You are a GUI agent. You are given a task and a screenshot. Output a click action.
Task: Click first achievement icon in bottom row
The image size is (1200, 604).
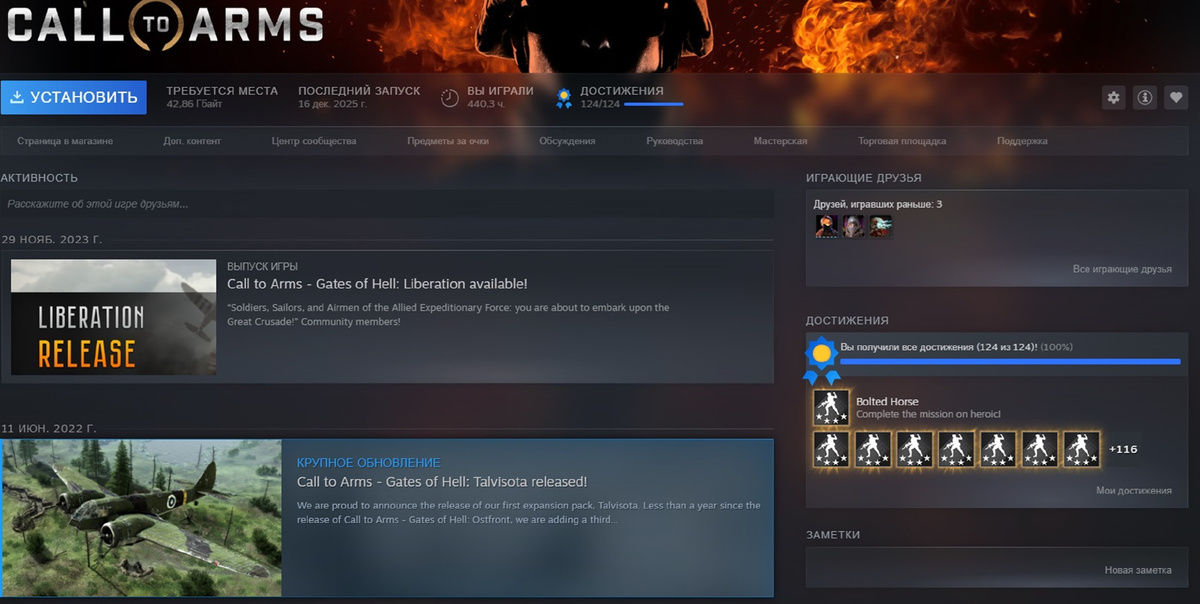click(831, 449)
